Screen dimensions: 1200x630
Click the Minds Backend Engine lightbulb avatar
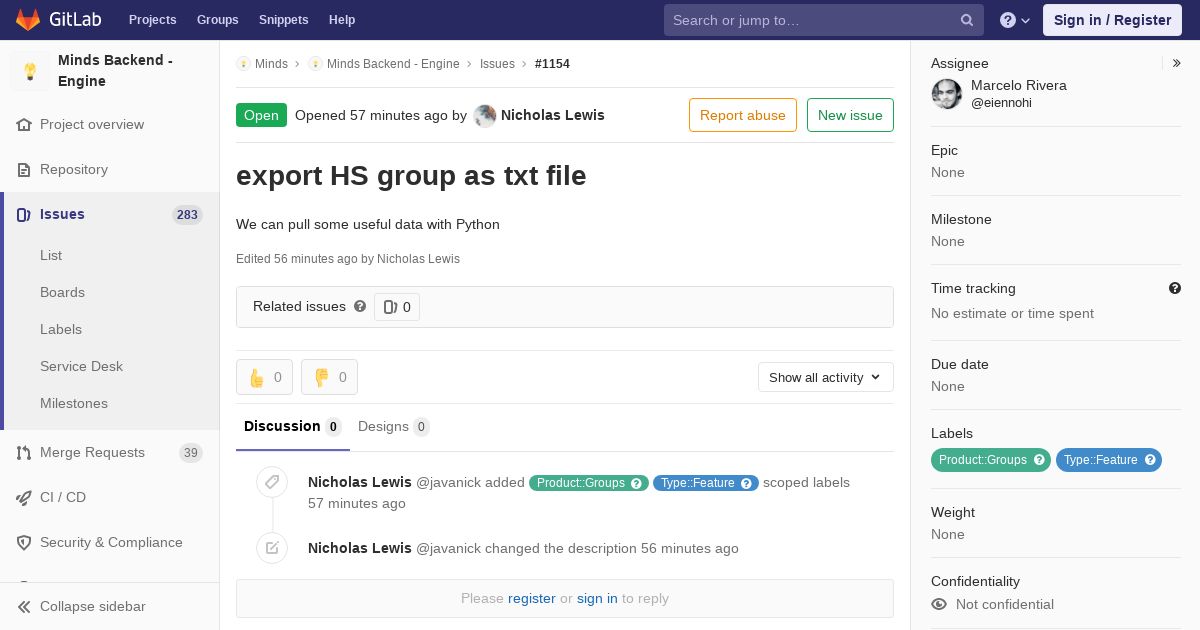coord(30,71)
